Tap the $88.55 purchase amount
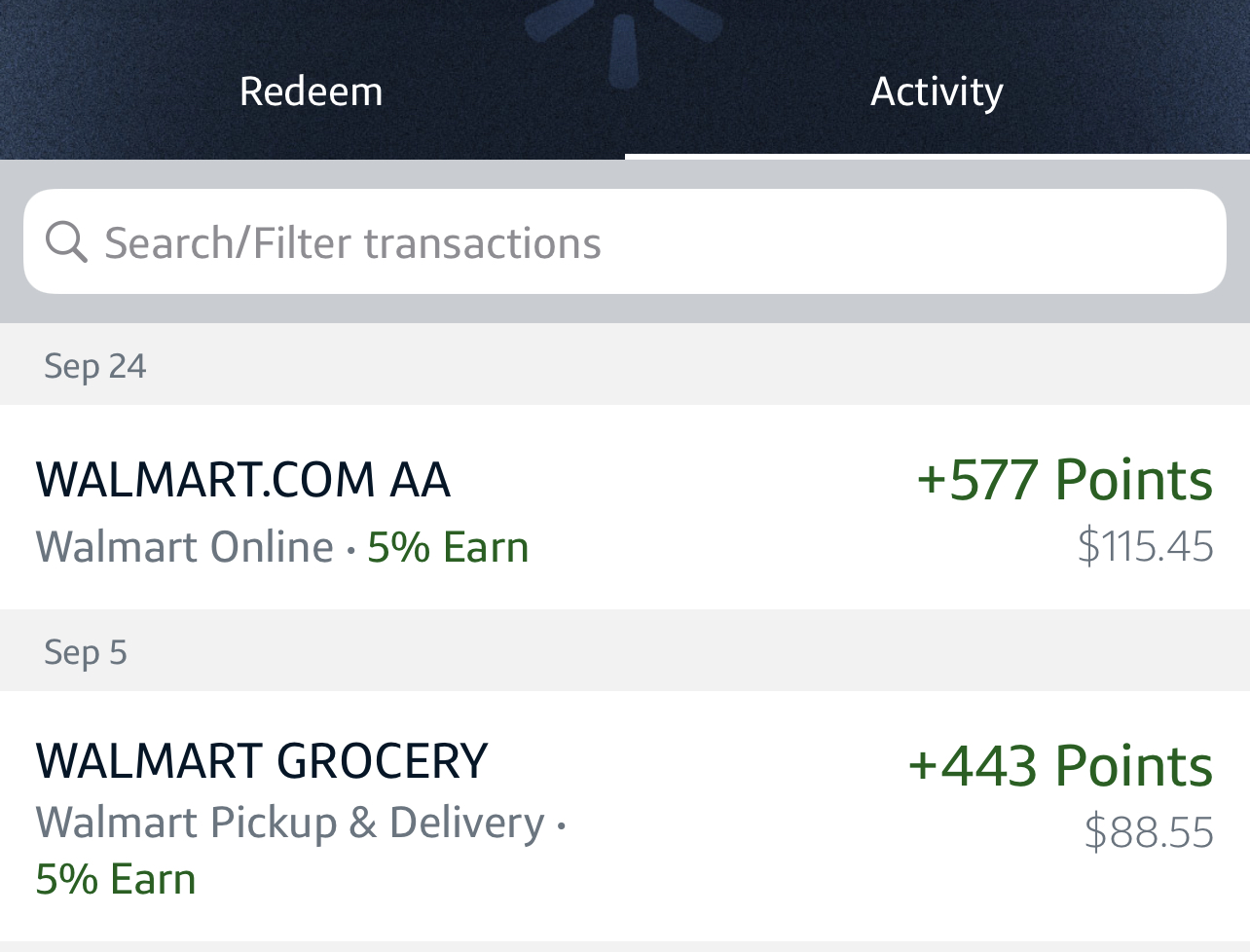1250x952 pixels. 1149,832
